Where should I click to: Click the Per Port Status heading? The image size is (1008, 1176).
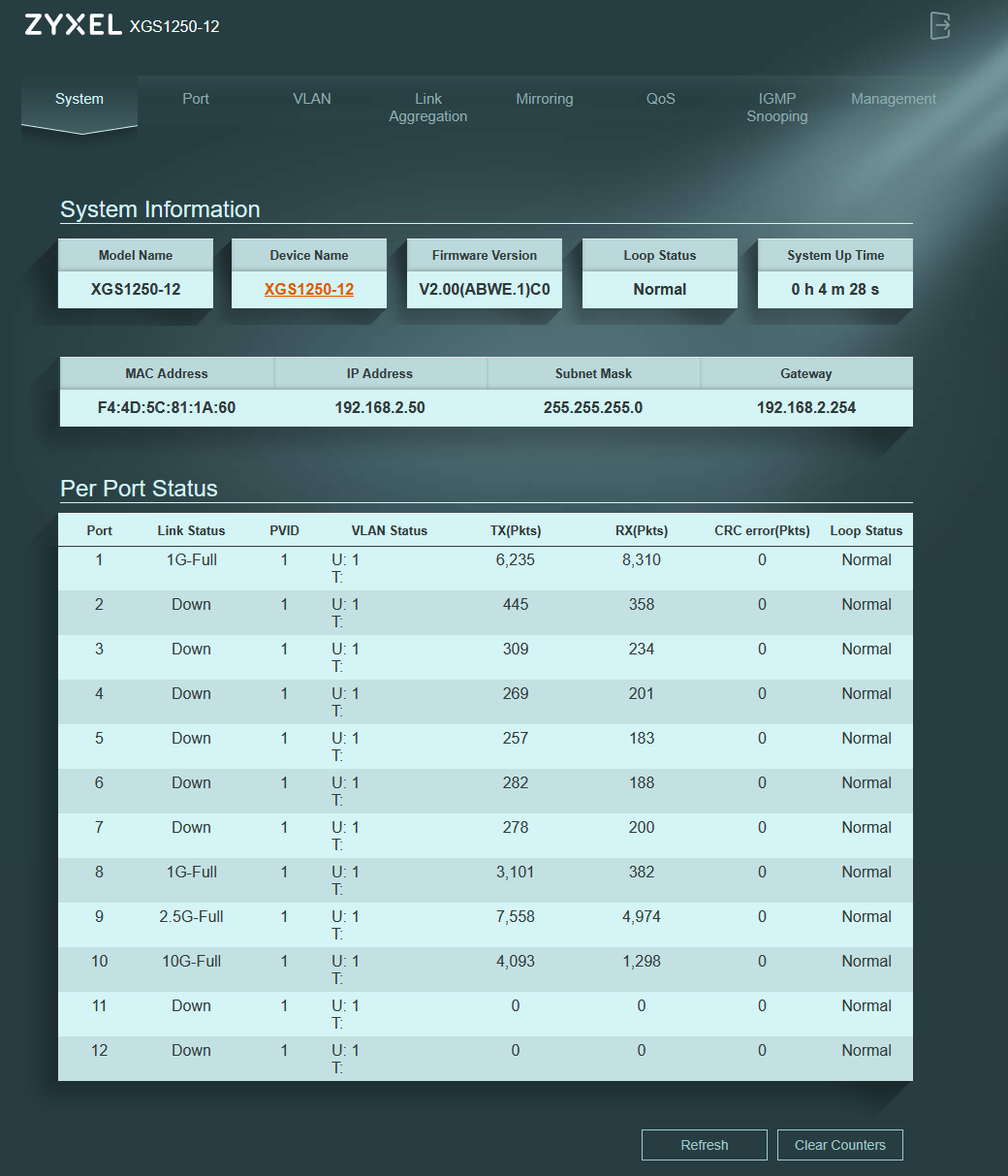coord(139,489)
